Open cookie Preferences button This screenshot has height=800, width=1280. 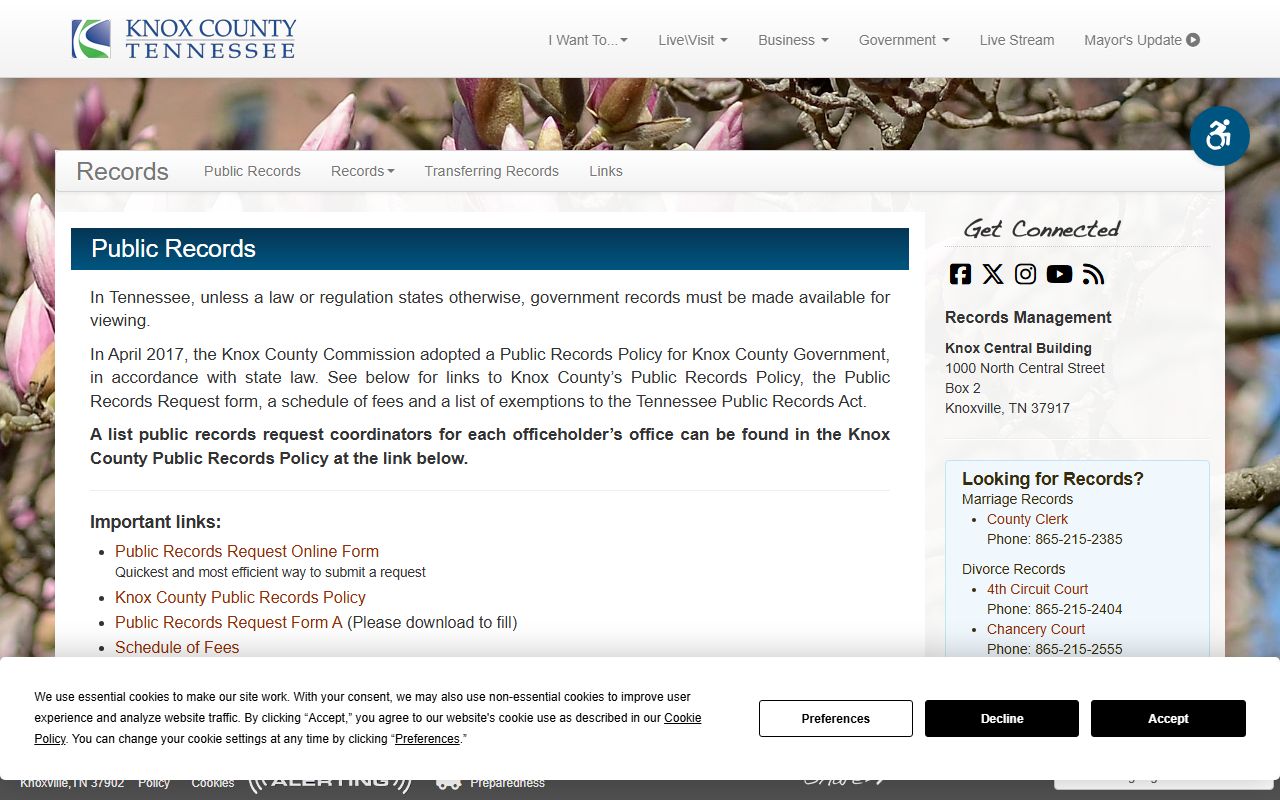(836, 718)
